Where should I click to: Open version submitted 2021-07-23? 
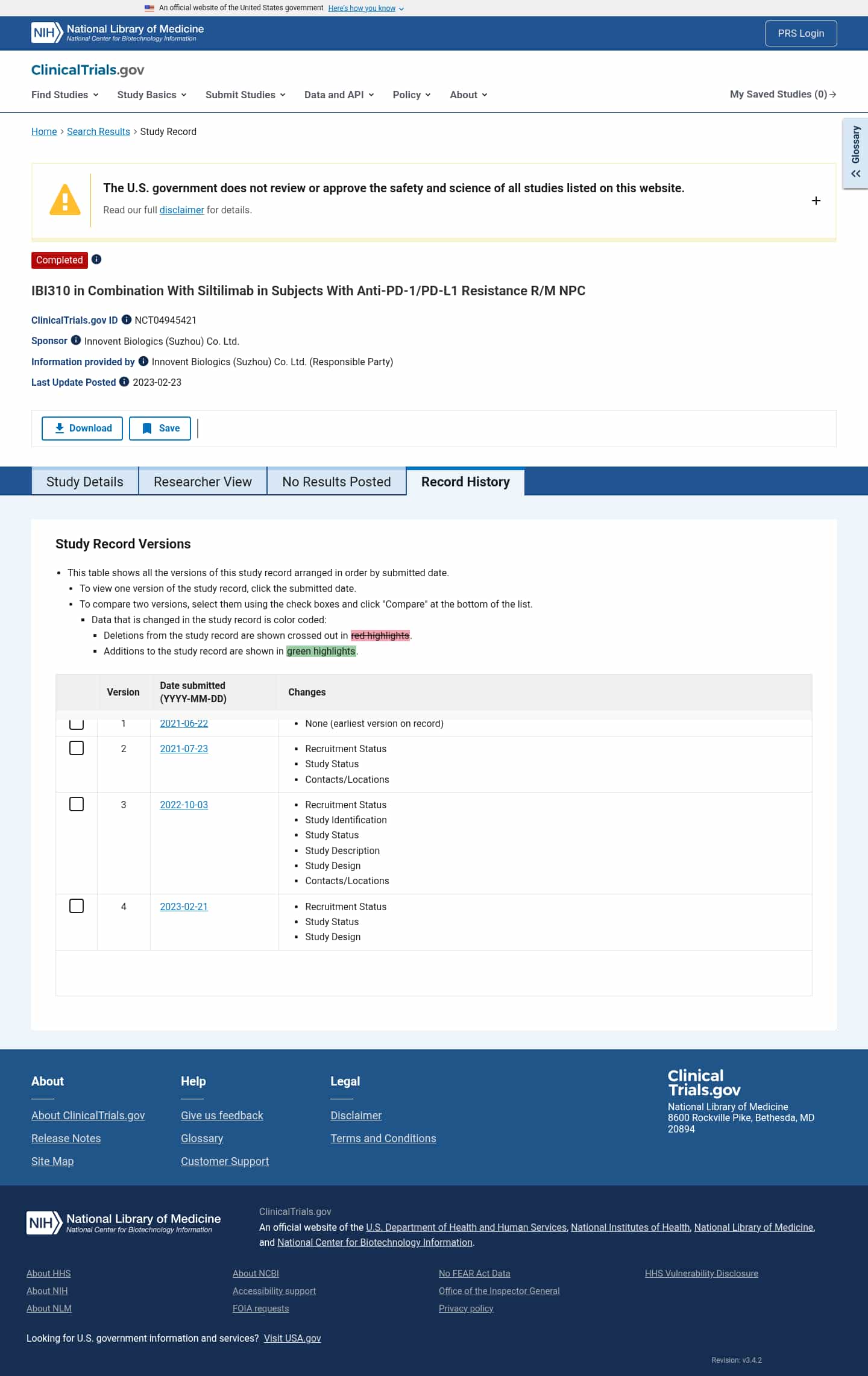[x=184, y=749]
